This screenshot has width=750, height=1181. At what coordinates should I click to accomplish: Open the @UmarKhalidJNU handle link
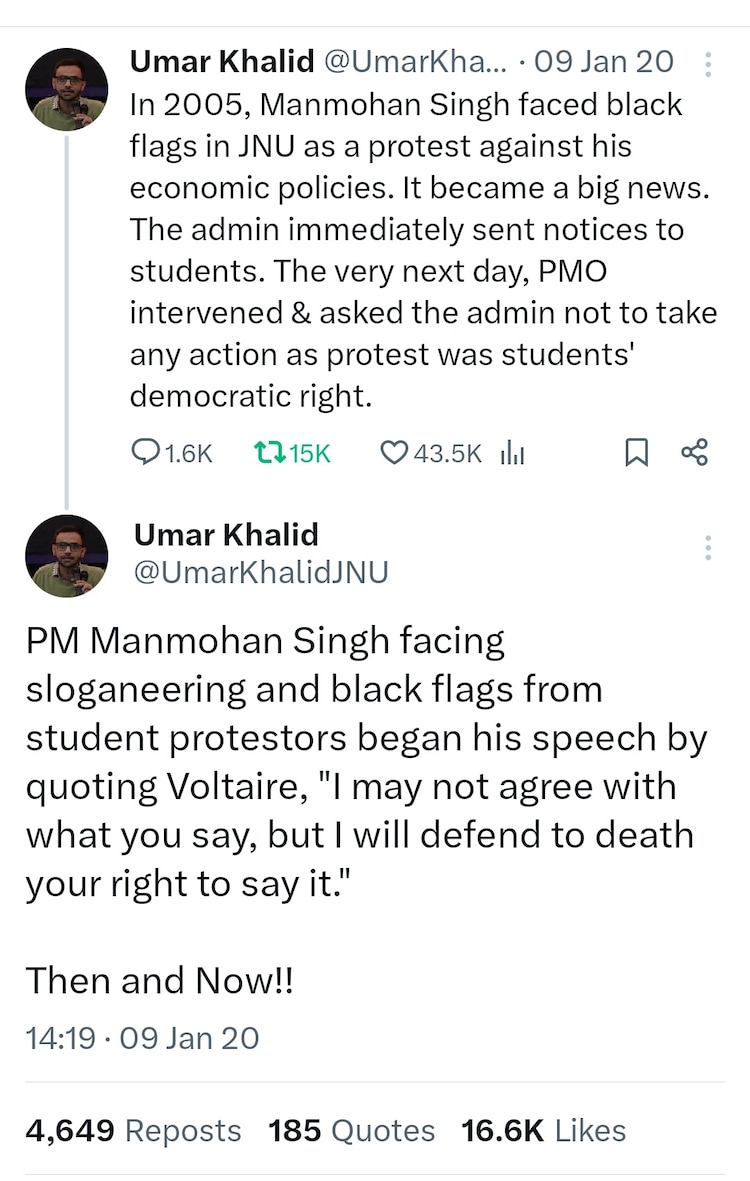click(x=261, y=572)
